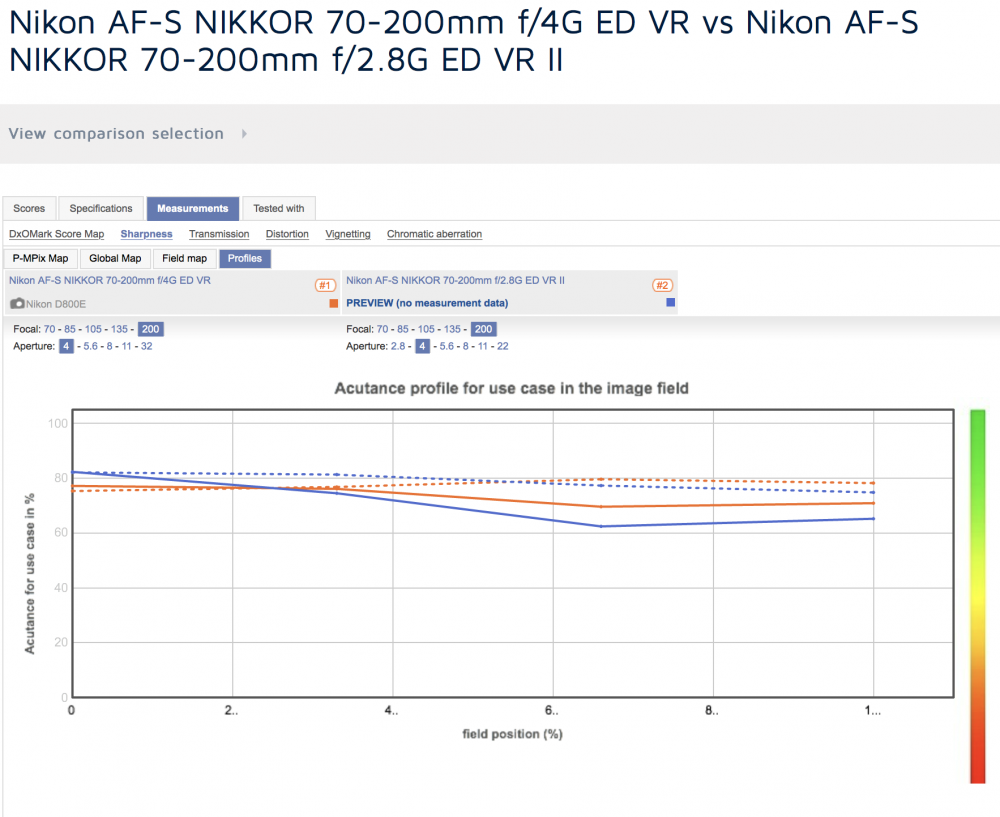
Task: Open the Field map view
Action: point(184,258)
